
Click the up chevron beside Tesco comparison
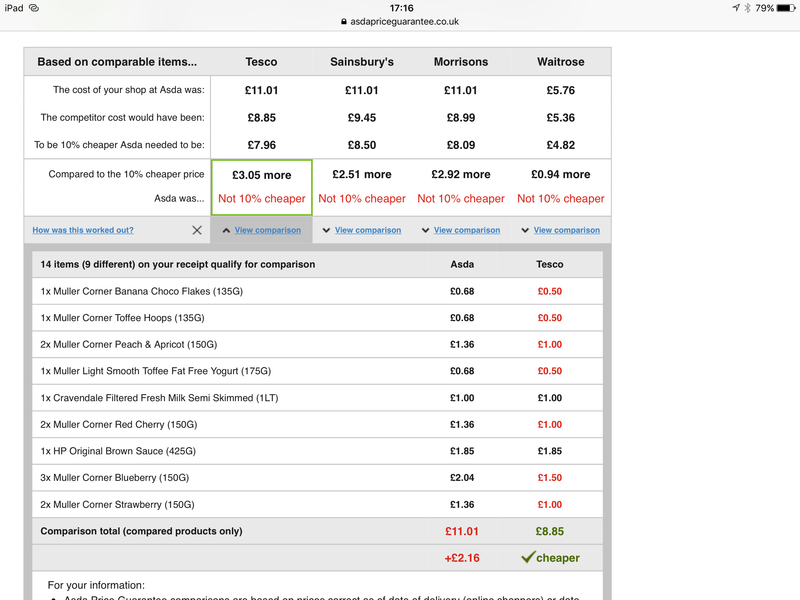[x=226, y=230]
